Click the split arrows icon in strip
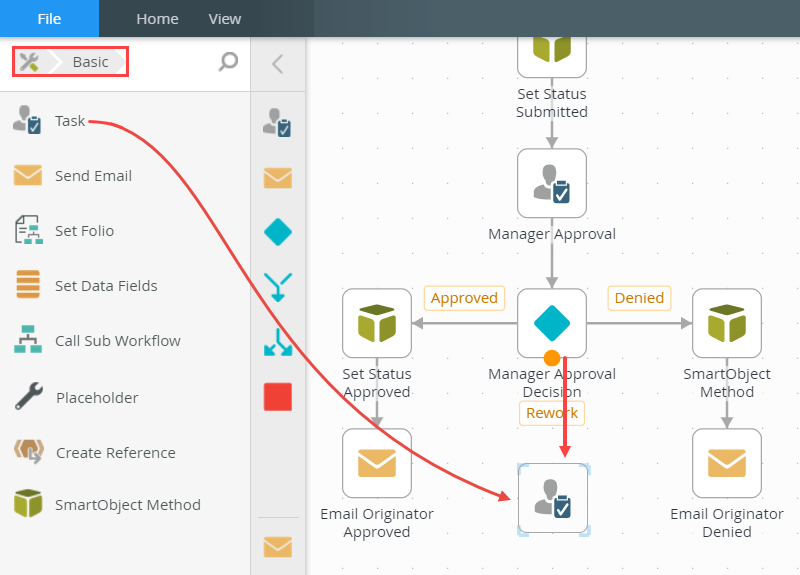 278,342
